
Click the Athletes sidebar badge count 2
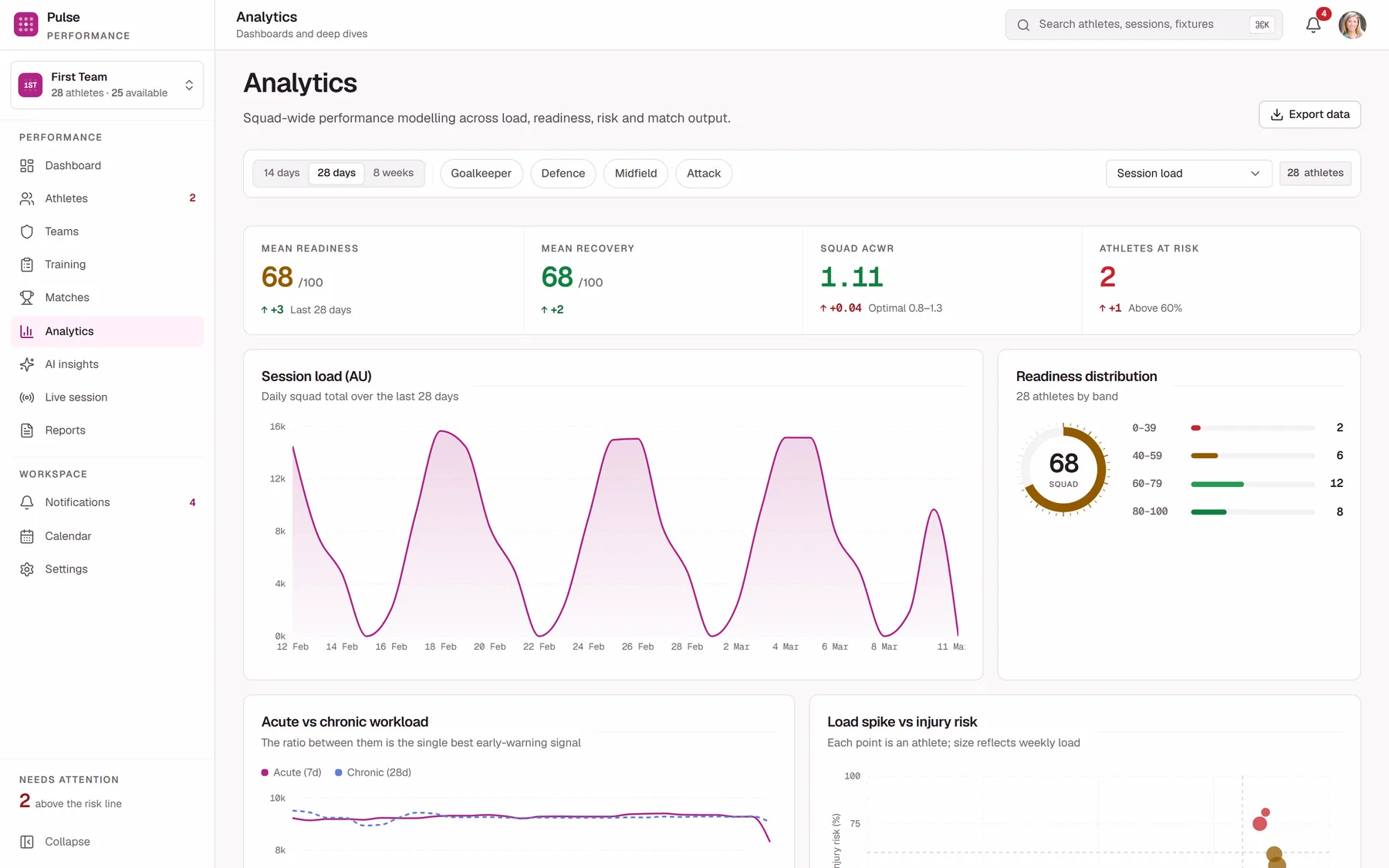coord(192,198)
